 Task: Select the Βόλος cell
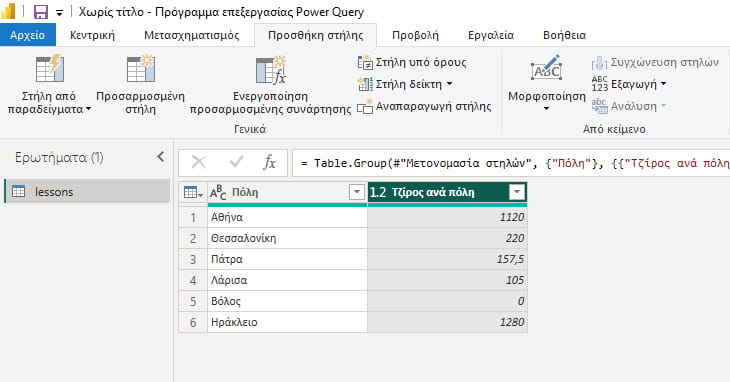[x=287, y=301]
